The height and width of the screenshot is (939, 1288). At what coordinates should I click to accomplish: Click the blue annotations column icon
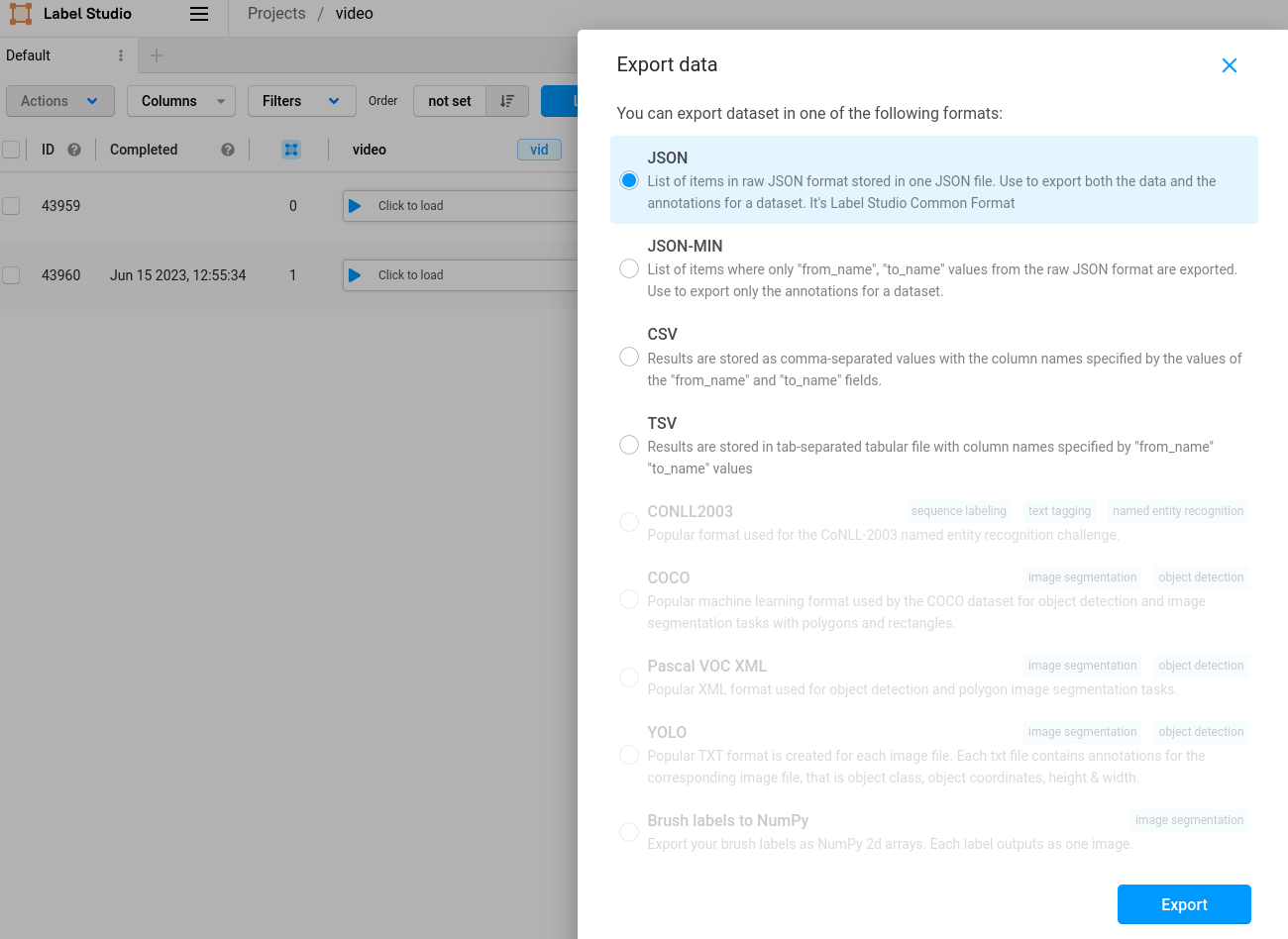[x=290, y=149]
